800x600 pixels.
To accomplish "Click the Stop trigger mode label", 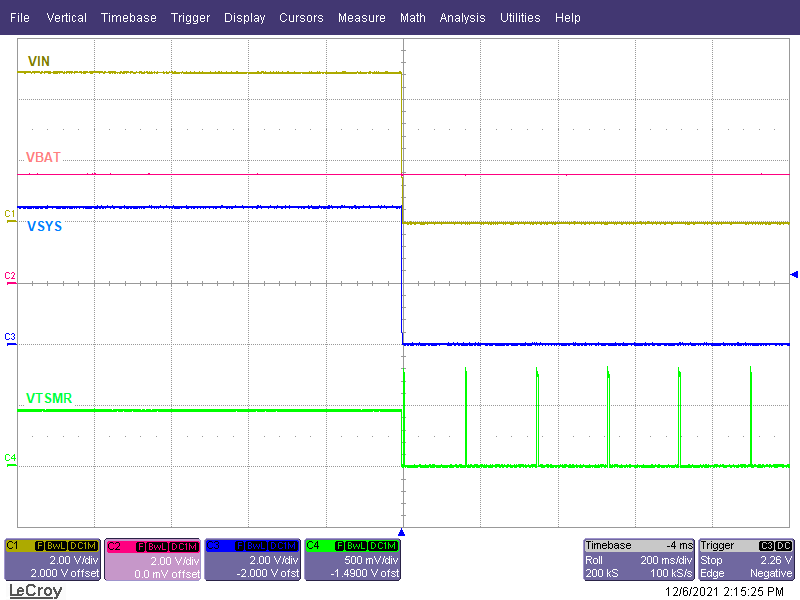I will (712, 560).
